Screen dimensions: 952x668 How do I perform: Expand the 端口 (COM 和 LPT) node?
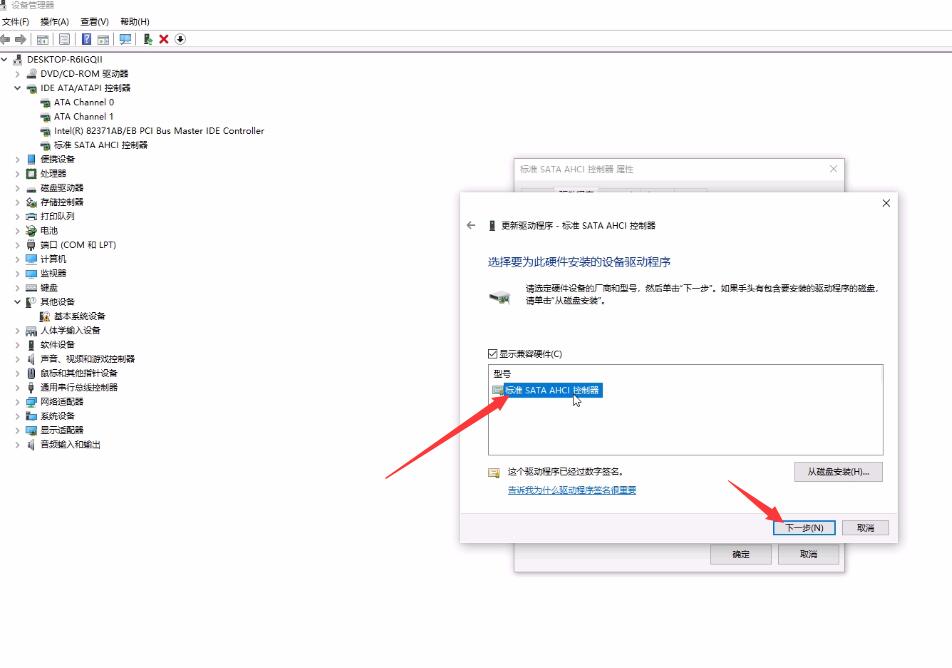pos(18,245)
